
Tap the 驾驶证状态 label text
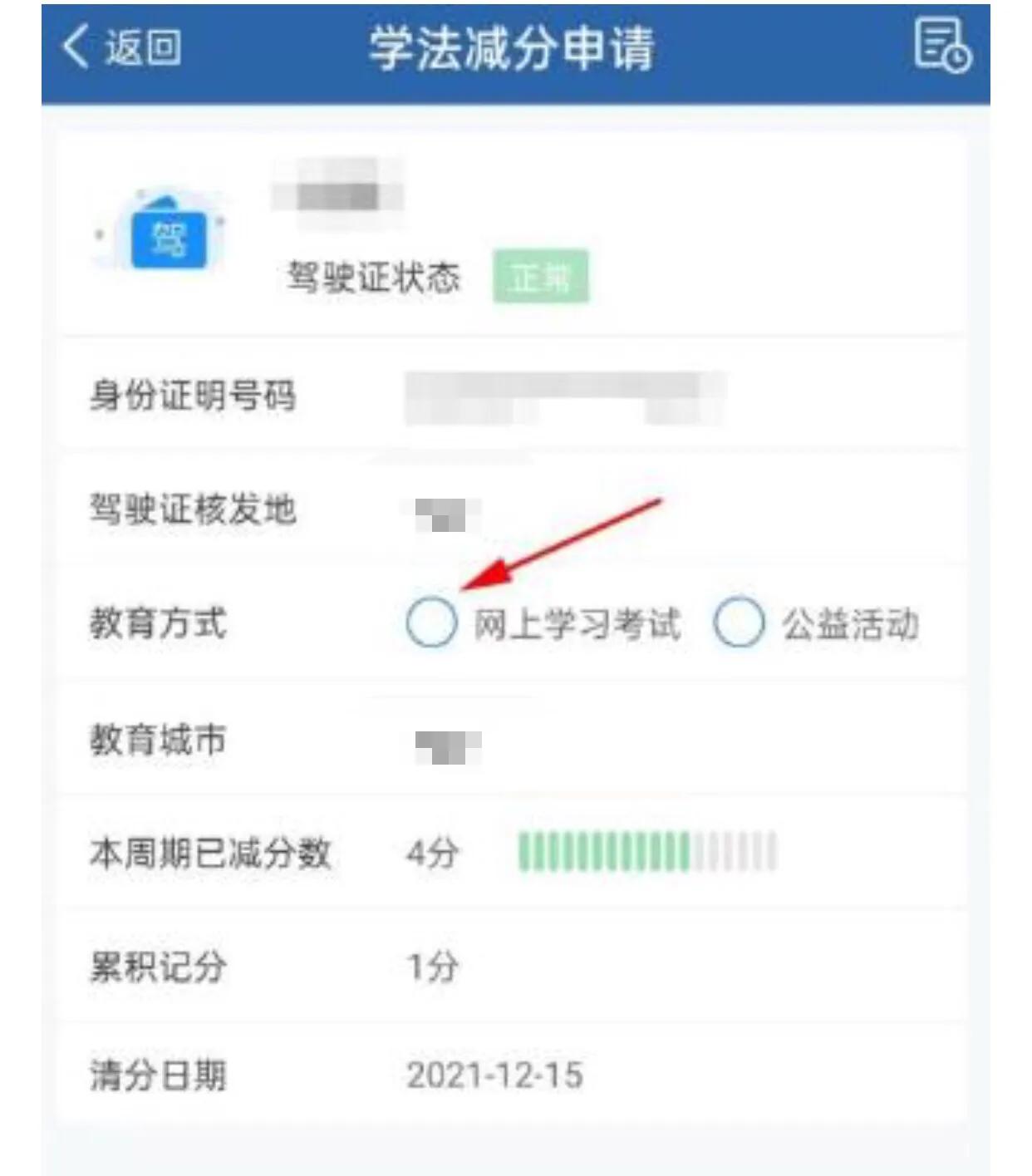pyautogui.click(x=373, y=277)
